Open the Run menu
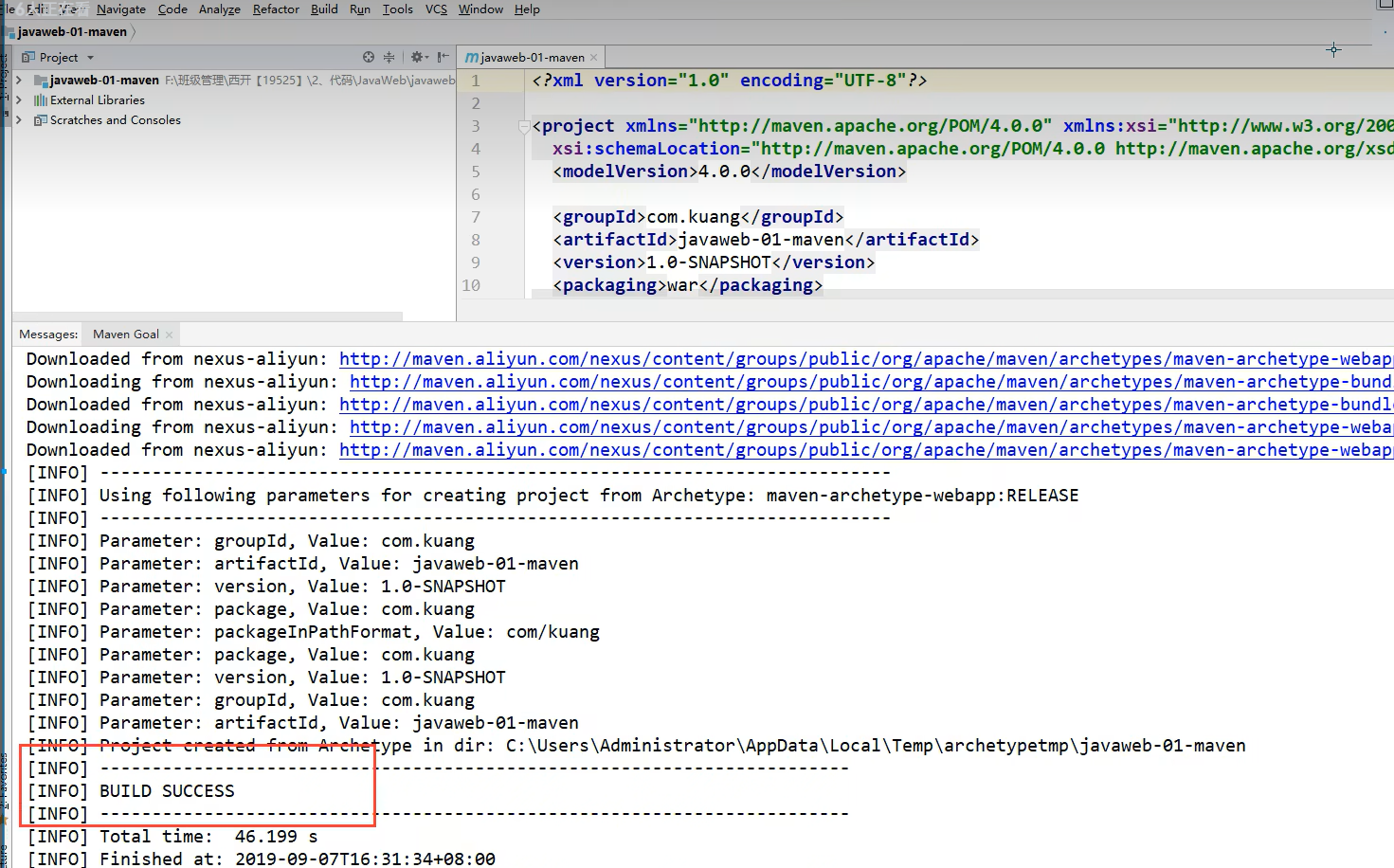1394x868 pixels. pyautogui.click(x=360, y=9)
